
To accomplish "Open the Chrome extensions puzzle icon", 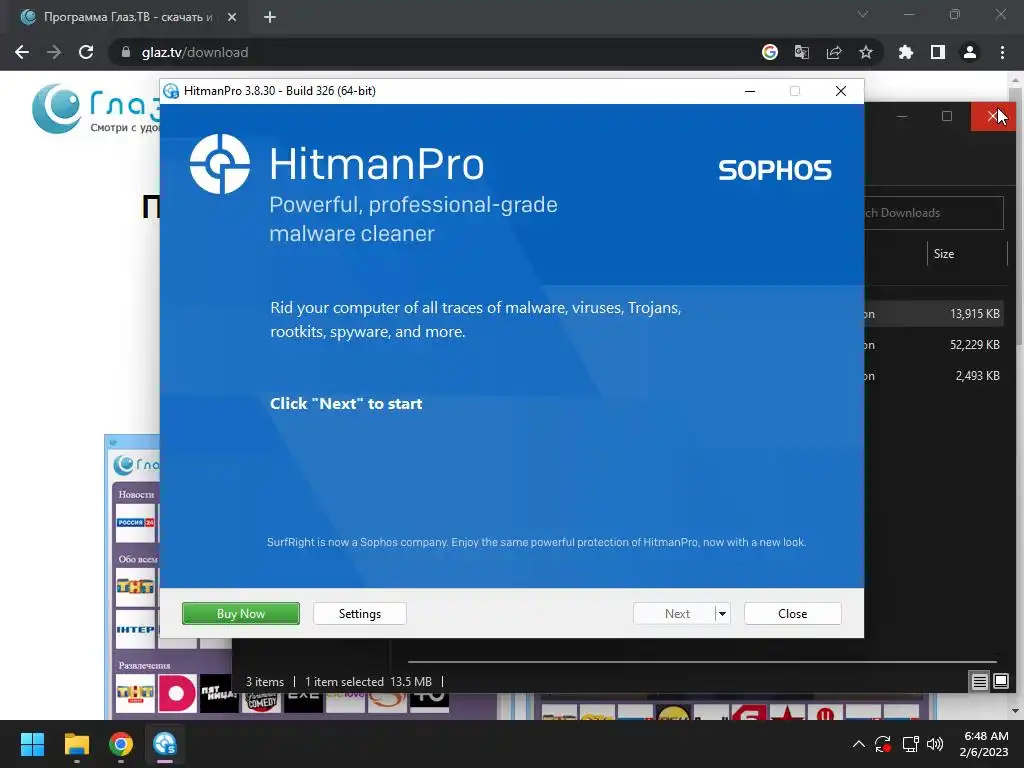I will pos(906,52).
